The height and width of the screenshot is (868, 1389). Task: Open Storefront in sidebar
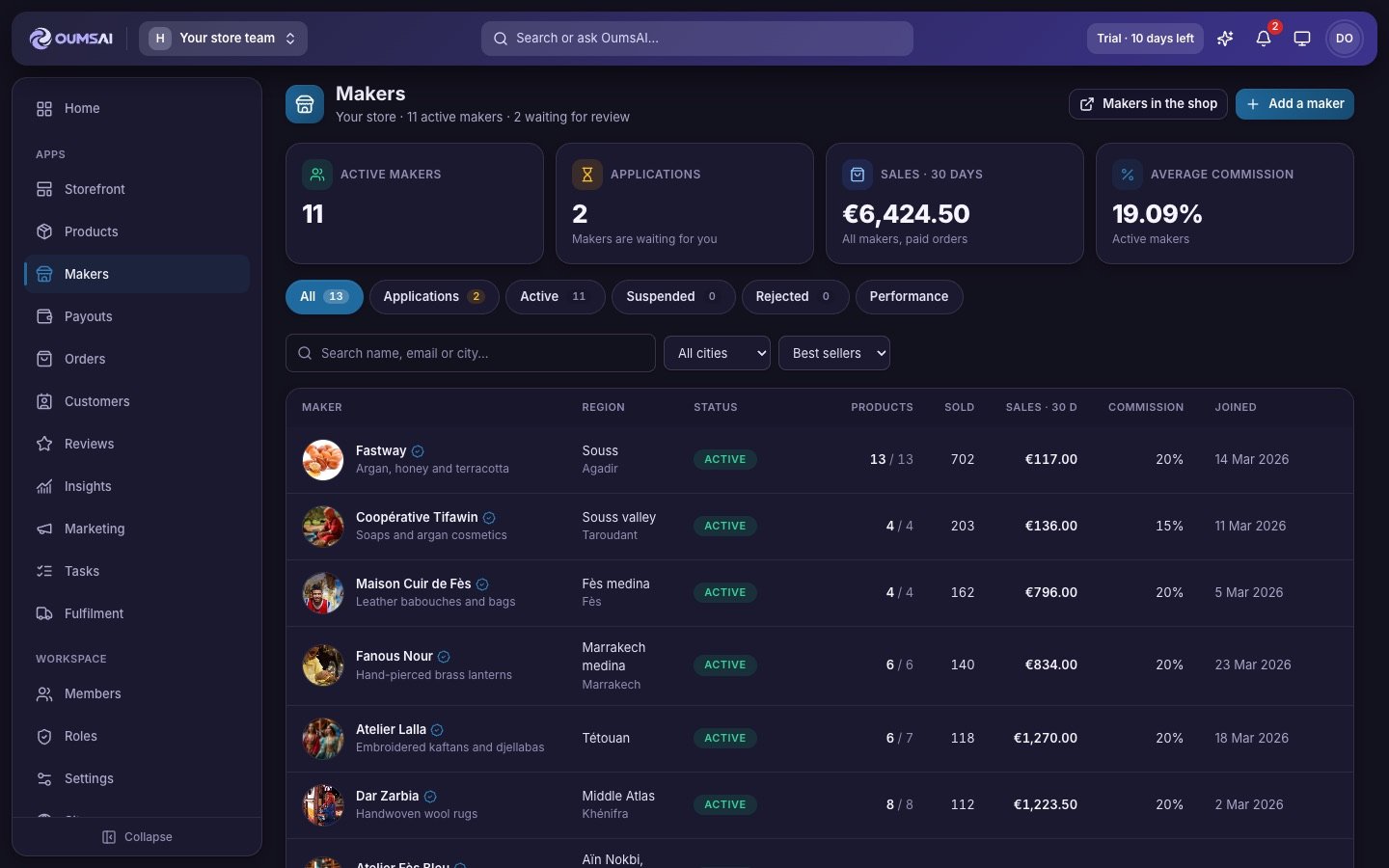(137, 189)
